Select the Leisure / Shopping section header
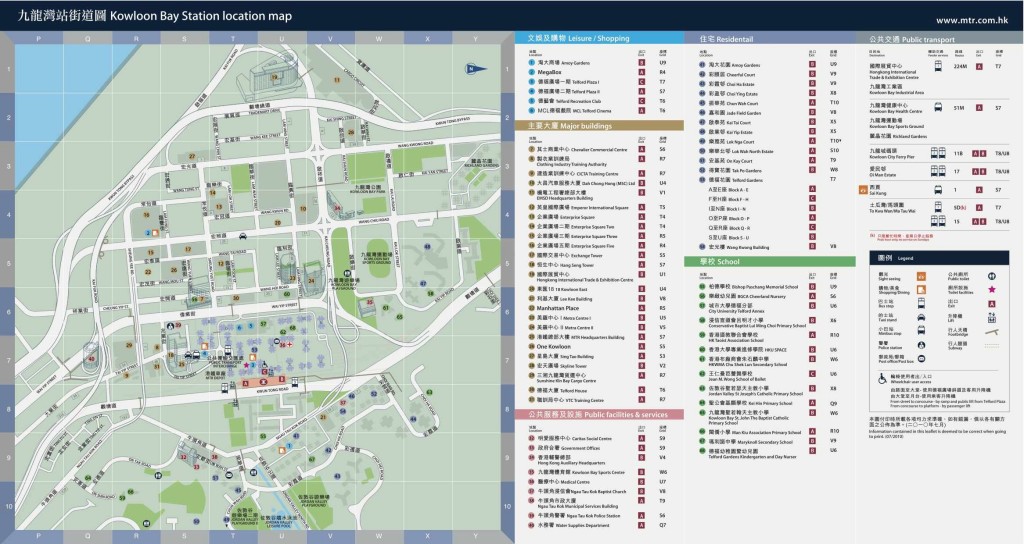Viewport: 1024px width, 544px height. pos(598,39)
